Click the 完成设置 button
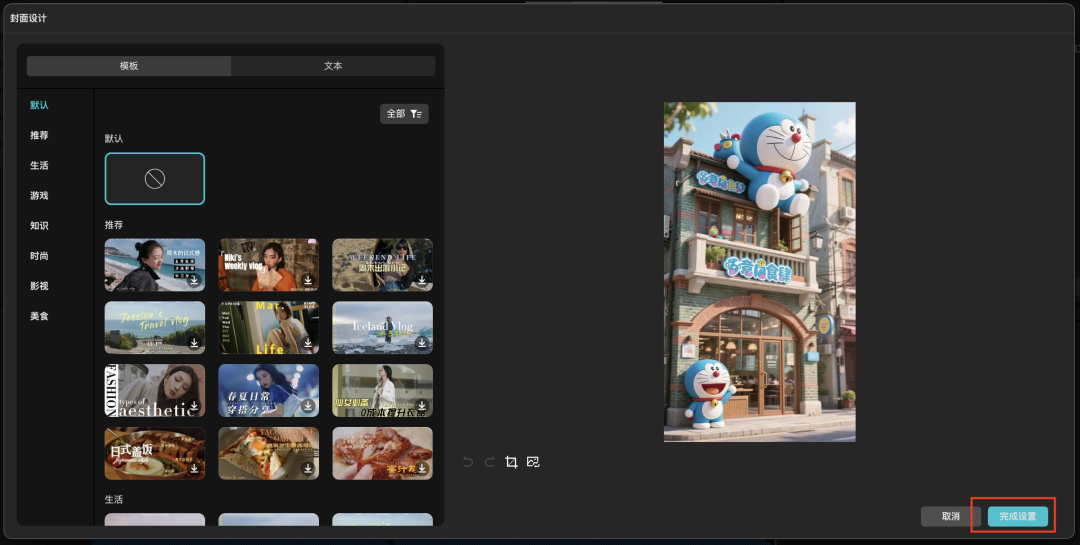Screen dimensions: 1080x545 (x=1018, y=516)
